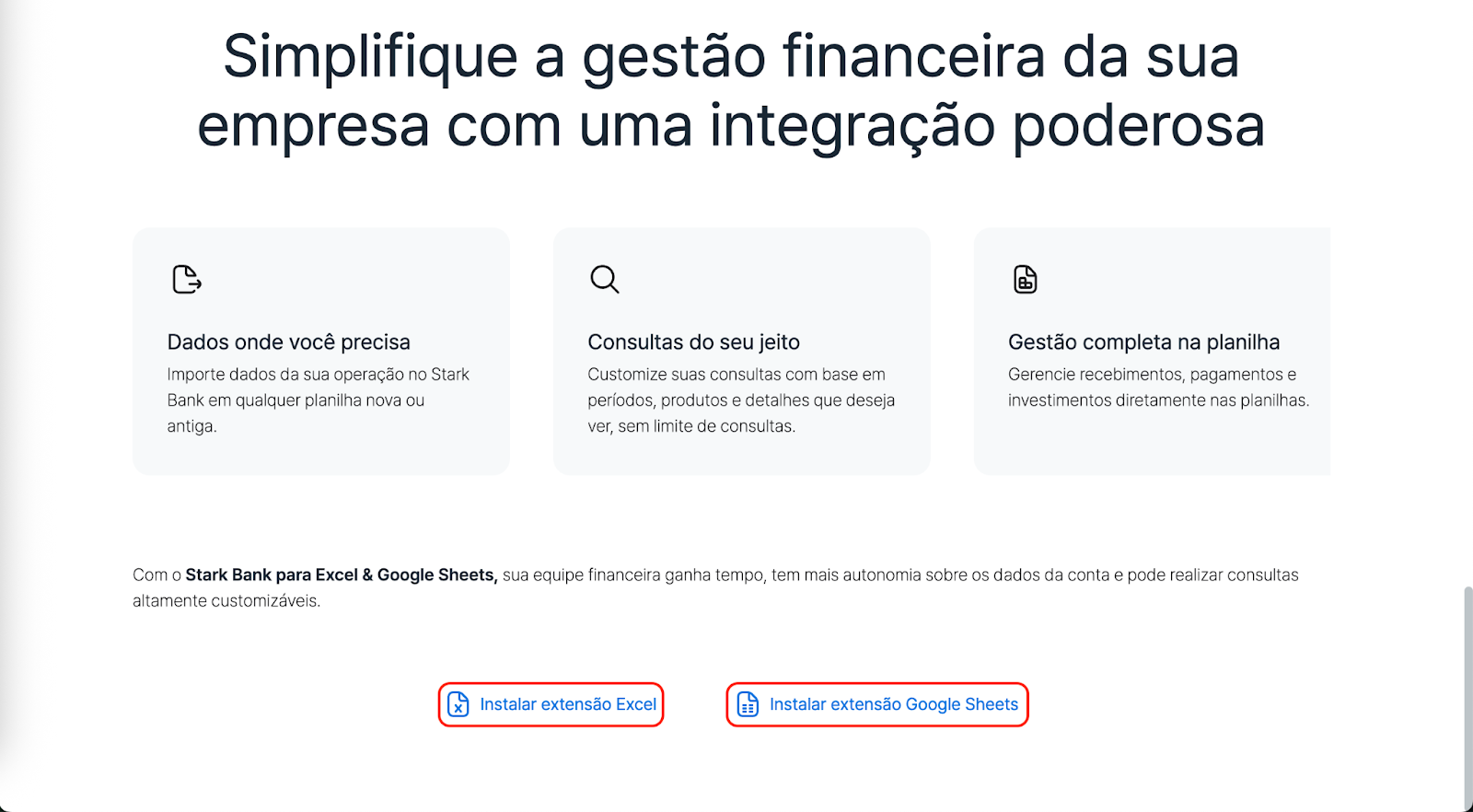Click the Gestão completa na planilha card
Viewport: 1473px width, 812px height.
coord(1153,352)
